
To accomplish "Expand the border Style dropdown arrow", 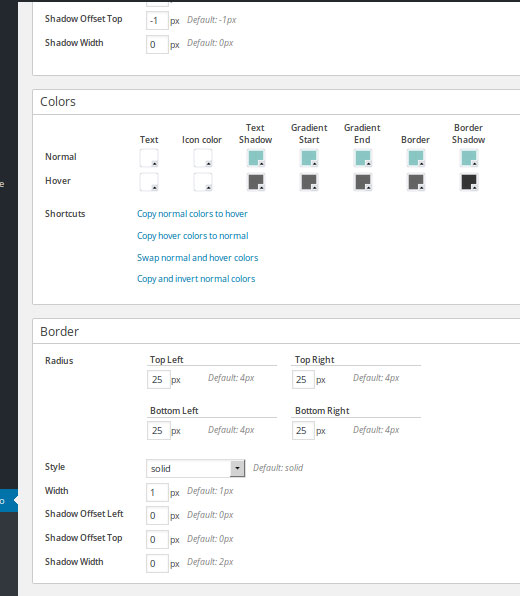I will tap(237, 468).
